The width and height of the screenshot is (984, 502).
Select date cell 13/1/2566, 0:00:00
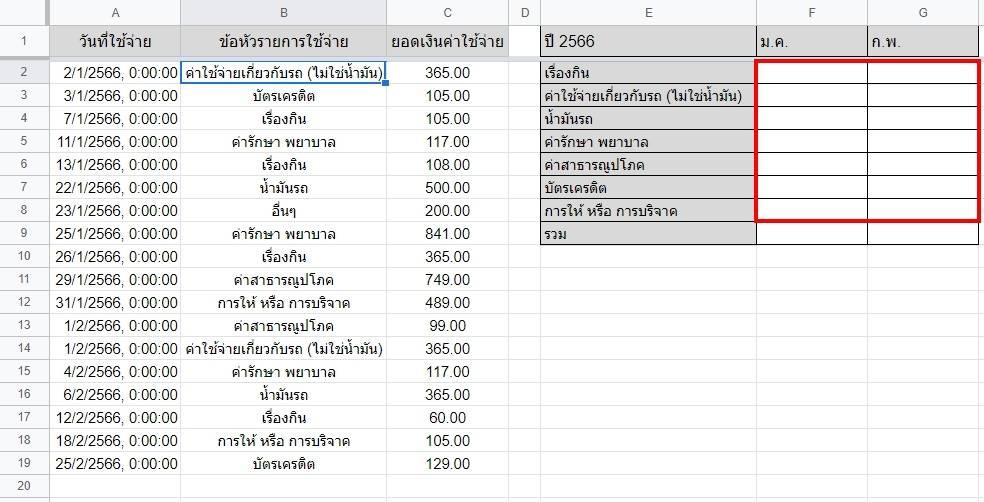(115, 164)
